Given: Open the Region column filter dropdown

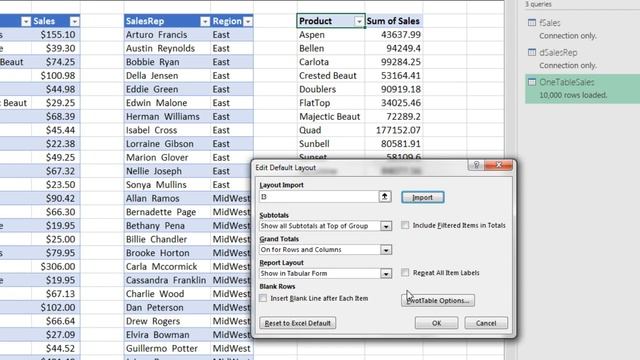Looking at the screenshot, I should [x=248, y=21].
